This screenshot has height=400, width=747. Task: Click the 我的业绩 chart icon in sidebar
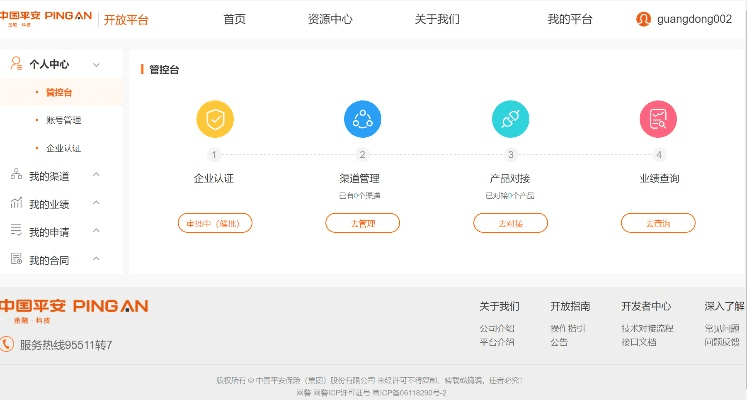coord(16,203)
